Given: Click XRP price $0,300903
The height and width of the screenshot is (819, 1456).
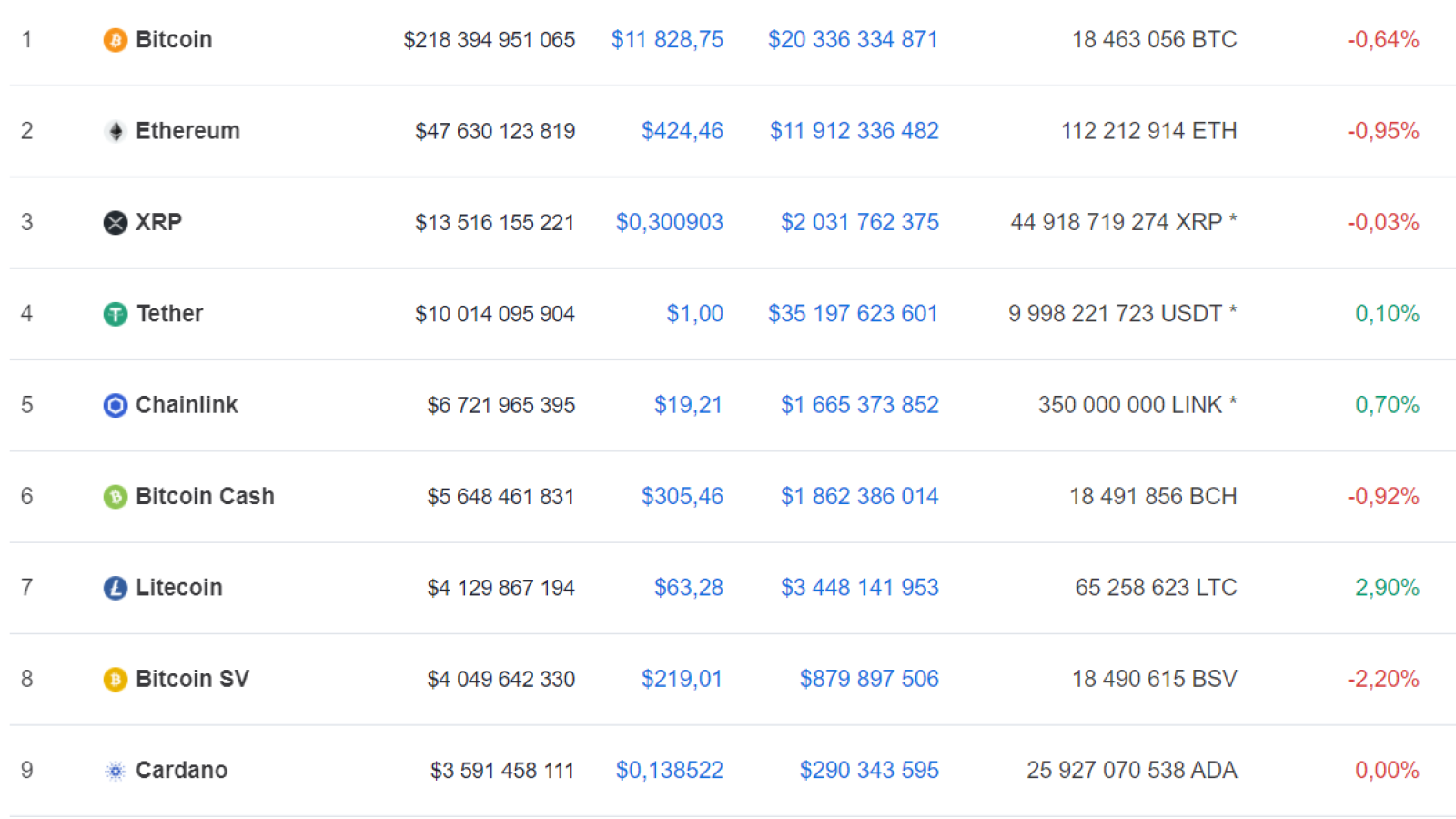Looking at the screenshot, I should [x=670, y=222].
